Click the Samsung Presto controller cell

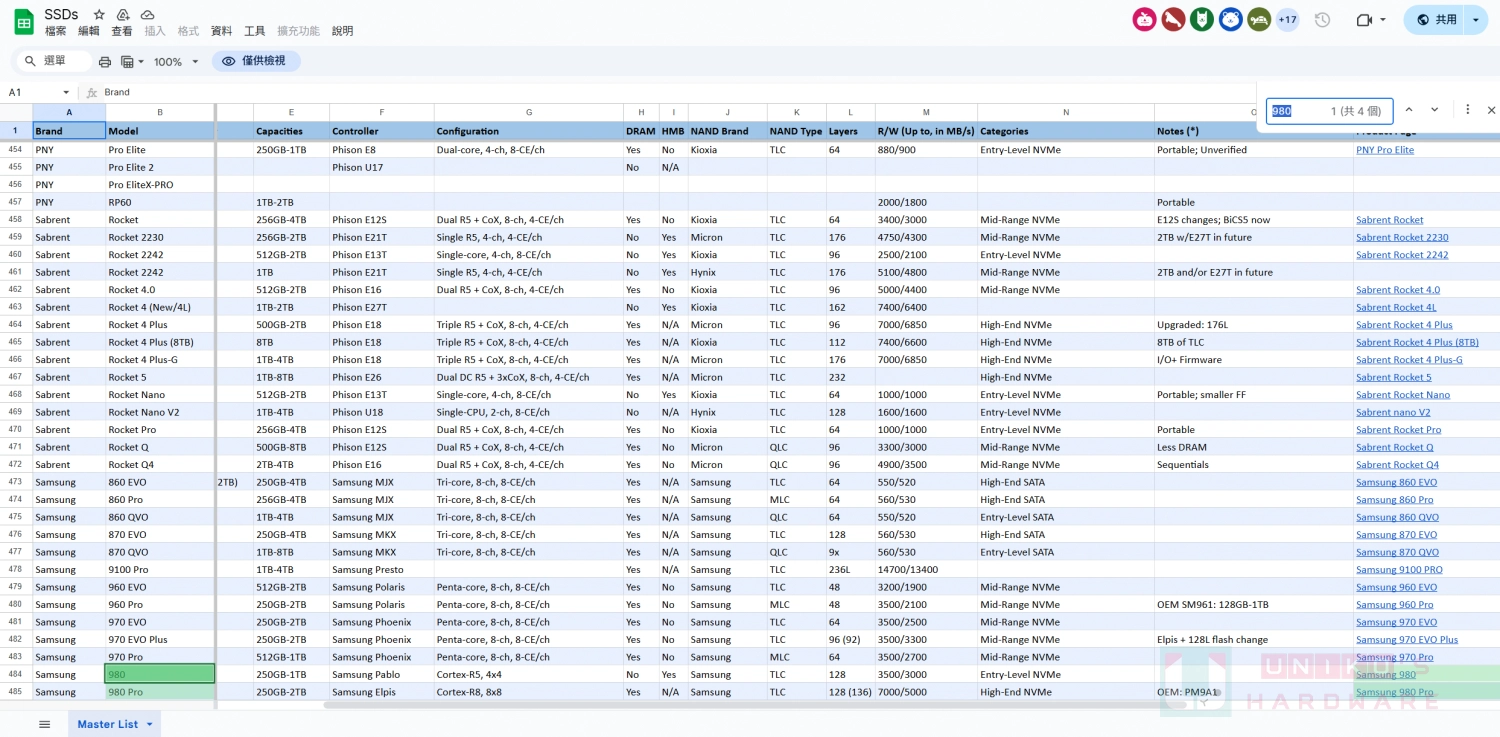(381, 569)
